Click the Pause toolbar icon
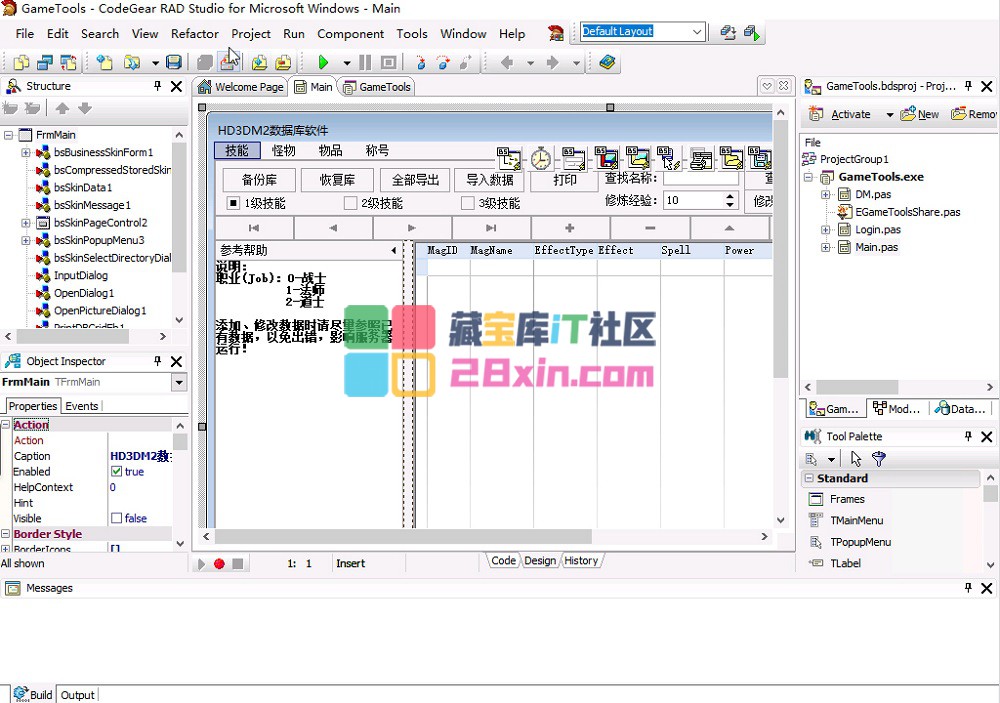This screenshot has height=703, width=1000. tap(365, 63)
